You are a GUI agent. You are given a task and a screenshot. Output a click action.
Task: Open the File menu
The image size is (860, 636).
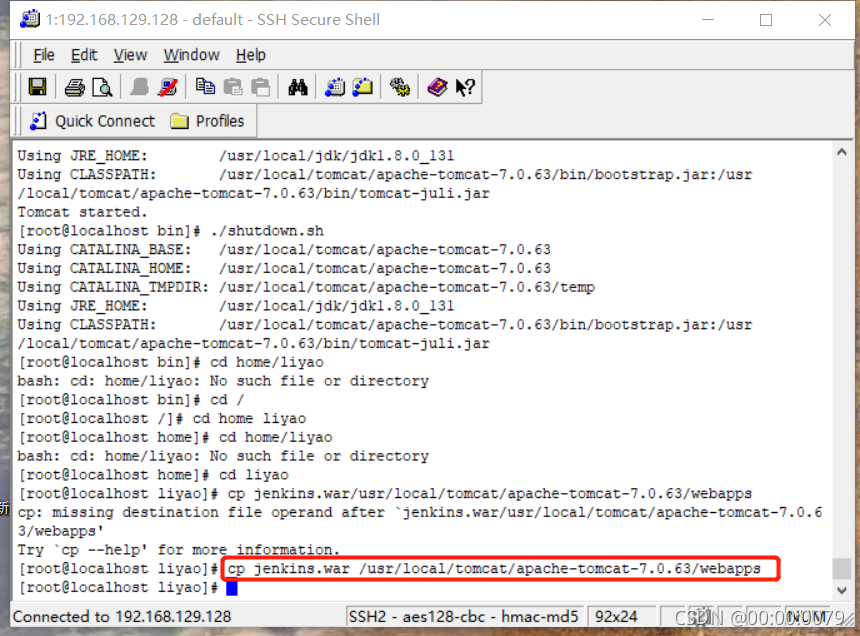pos(44,55)
